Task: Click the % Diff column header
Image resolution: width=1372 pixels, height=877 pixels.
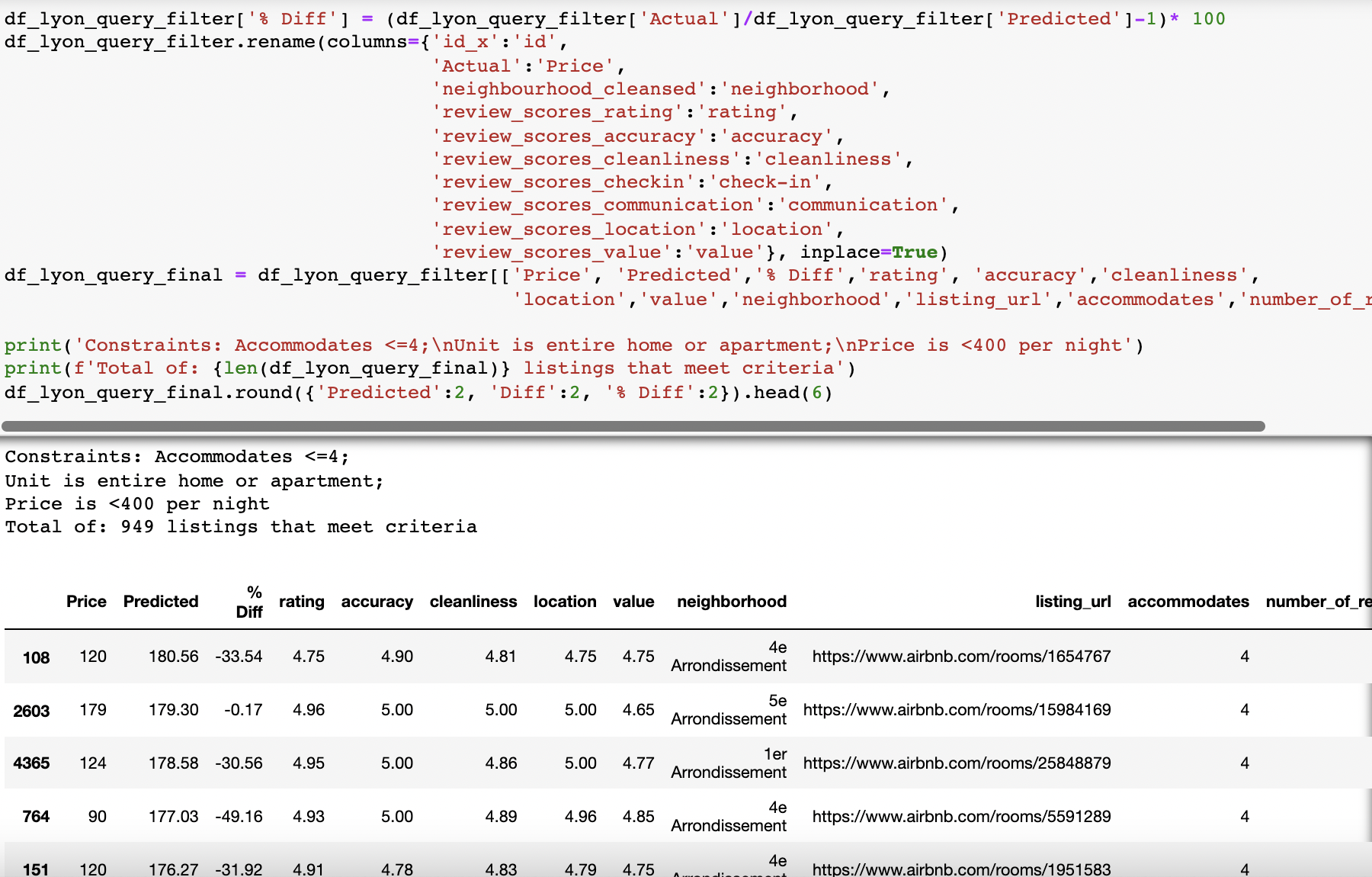Action: (249, 602)
